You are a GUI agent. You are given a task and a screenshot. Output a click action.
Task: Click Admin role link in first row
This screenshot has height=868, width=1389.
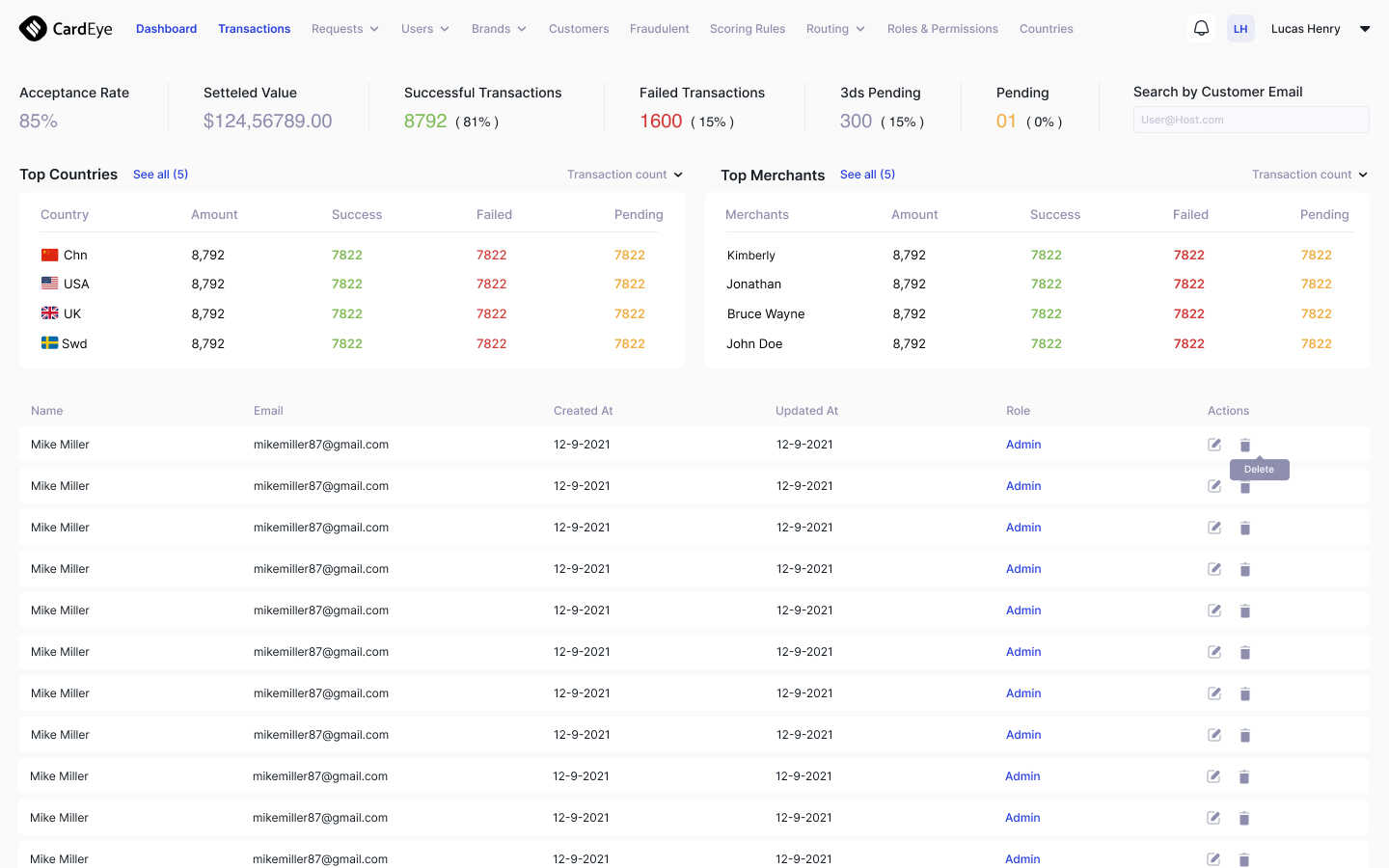point(1023,445)
